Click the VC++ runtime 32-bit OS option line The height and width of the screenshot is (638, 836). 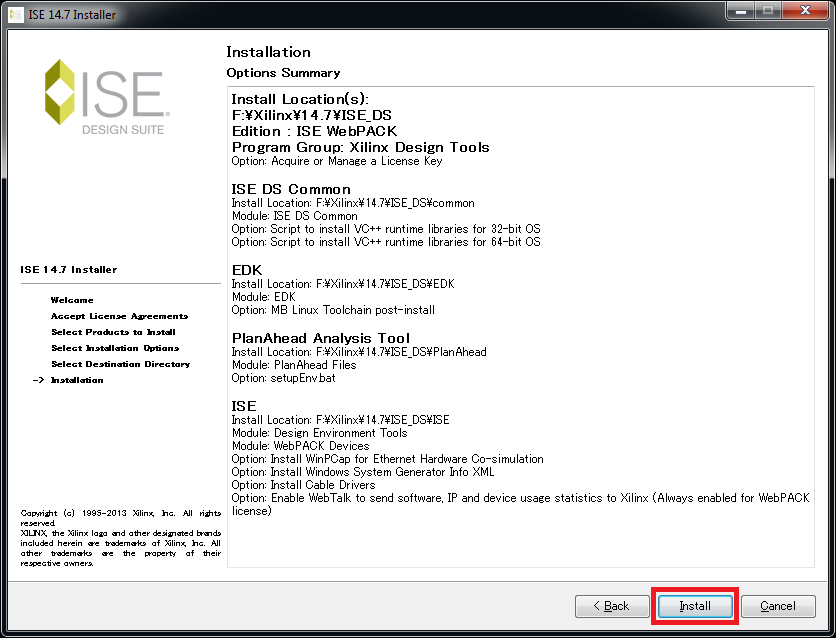pos(386,229)
